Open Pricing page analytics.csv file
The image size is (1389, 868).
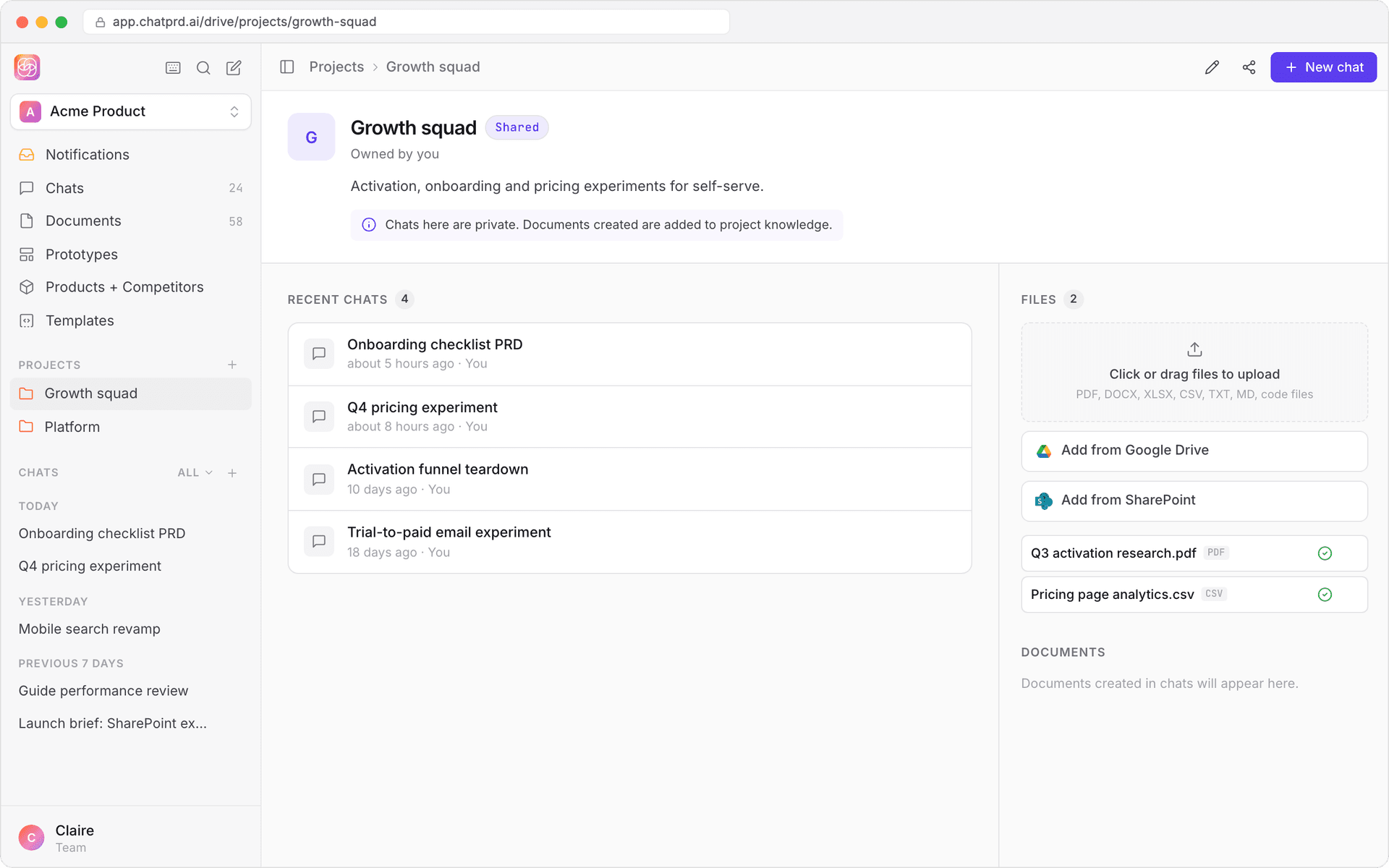[1194, 595]
